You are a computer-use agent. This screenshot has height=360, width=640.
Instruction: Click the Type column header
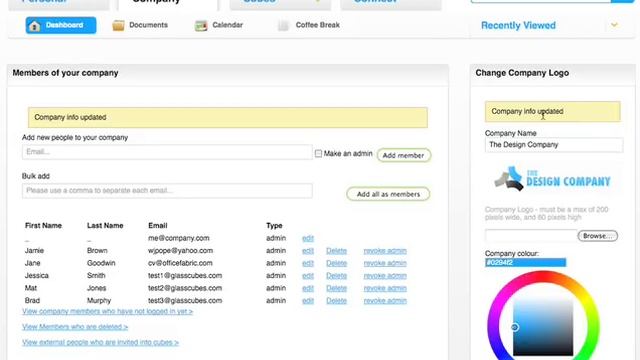(x=274, y=226)
